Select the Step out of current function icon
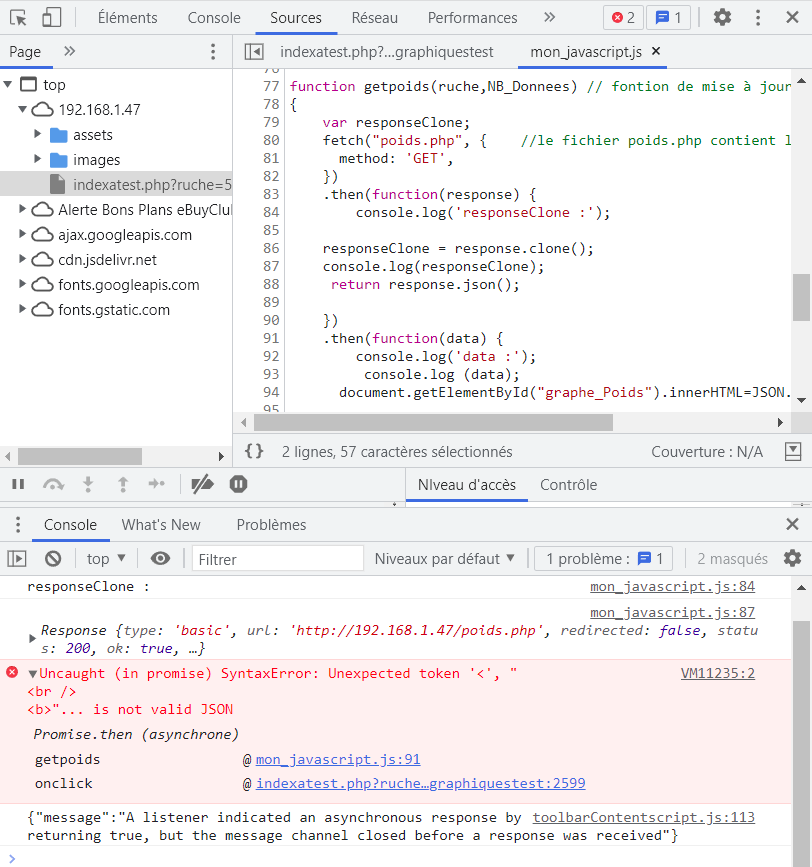812x867 pixels. (x=121, y=484)
